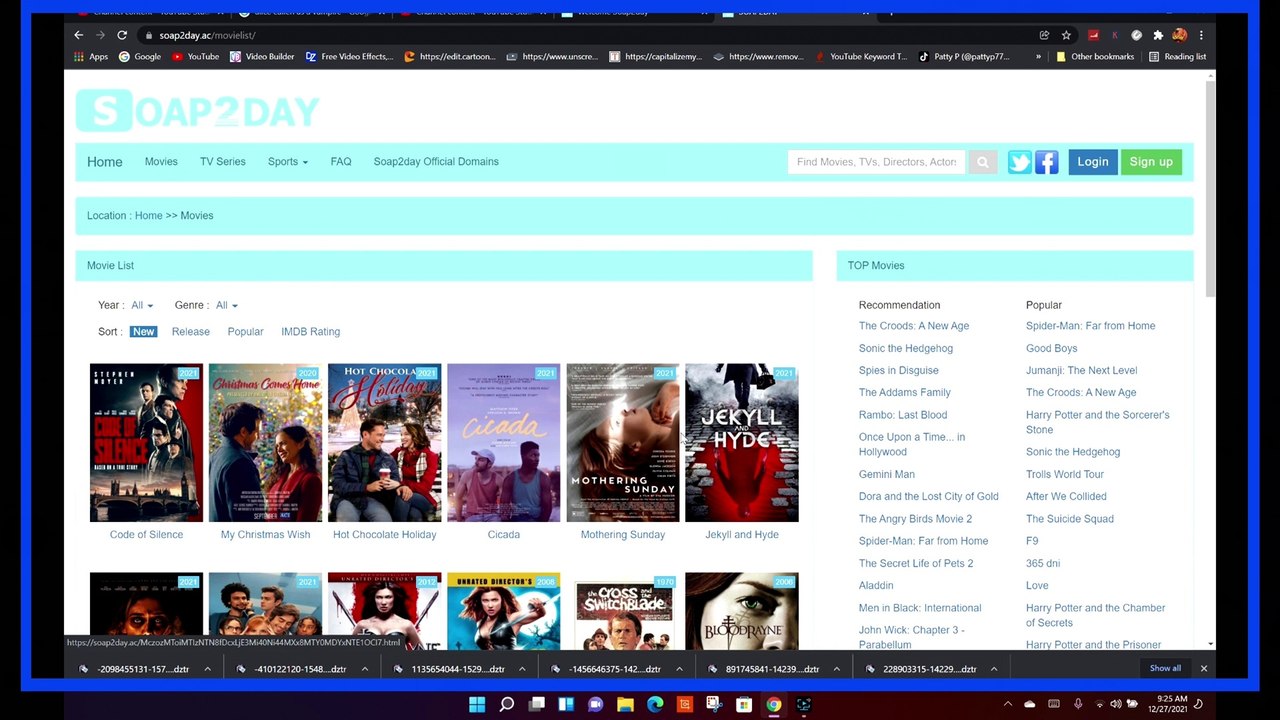
Task: Open the Chrome three-dot menu
Action: (x=1201, y=35)
